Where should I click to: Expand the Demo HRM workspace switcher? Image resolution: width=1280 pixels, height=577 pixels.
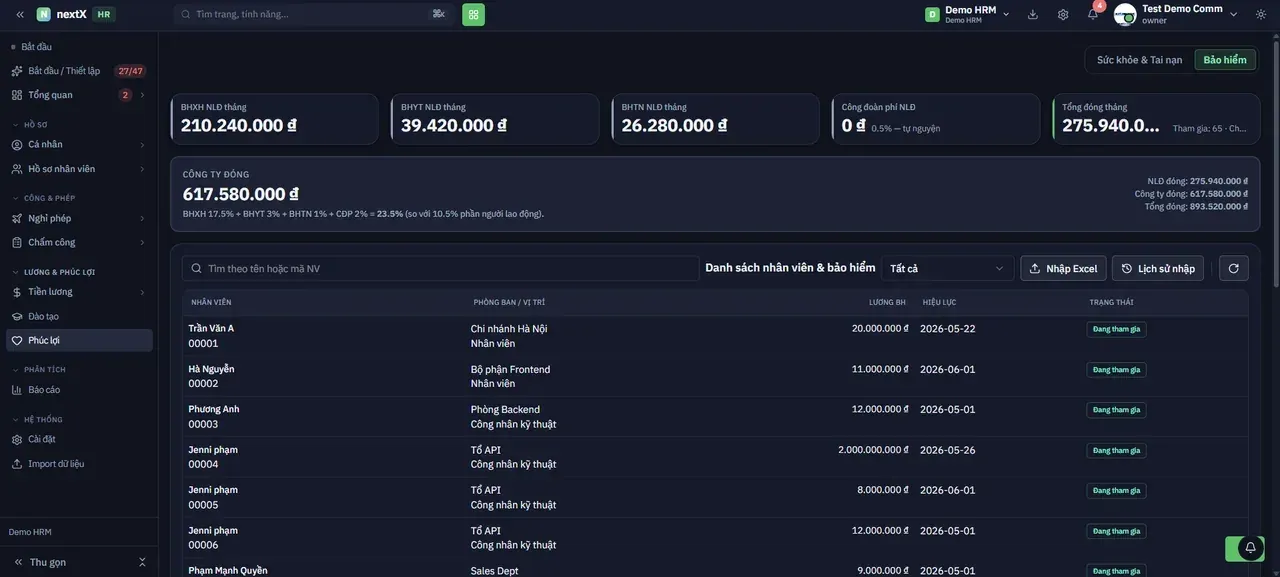[x=966, y=14]
